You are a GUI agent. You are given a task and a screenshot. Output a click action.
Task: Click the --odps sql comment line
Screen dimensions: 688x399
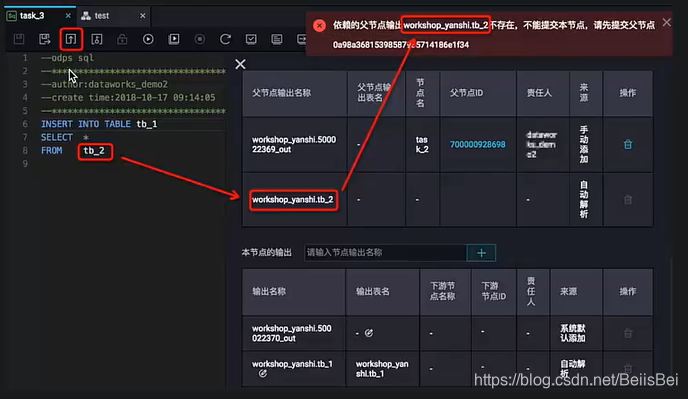(67, 58)
